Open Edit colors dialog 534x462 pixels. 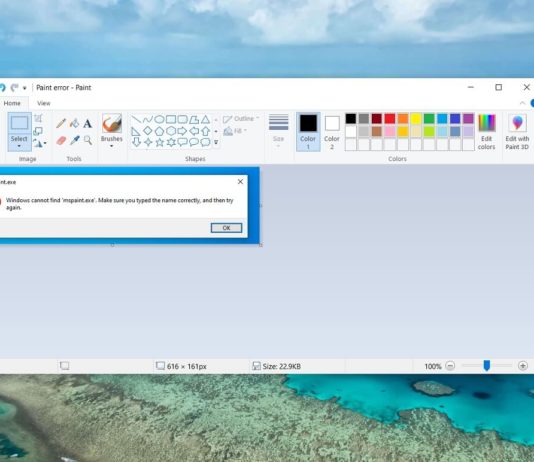coord(486,132)
